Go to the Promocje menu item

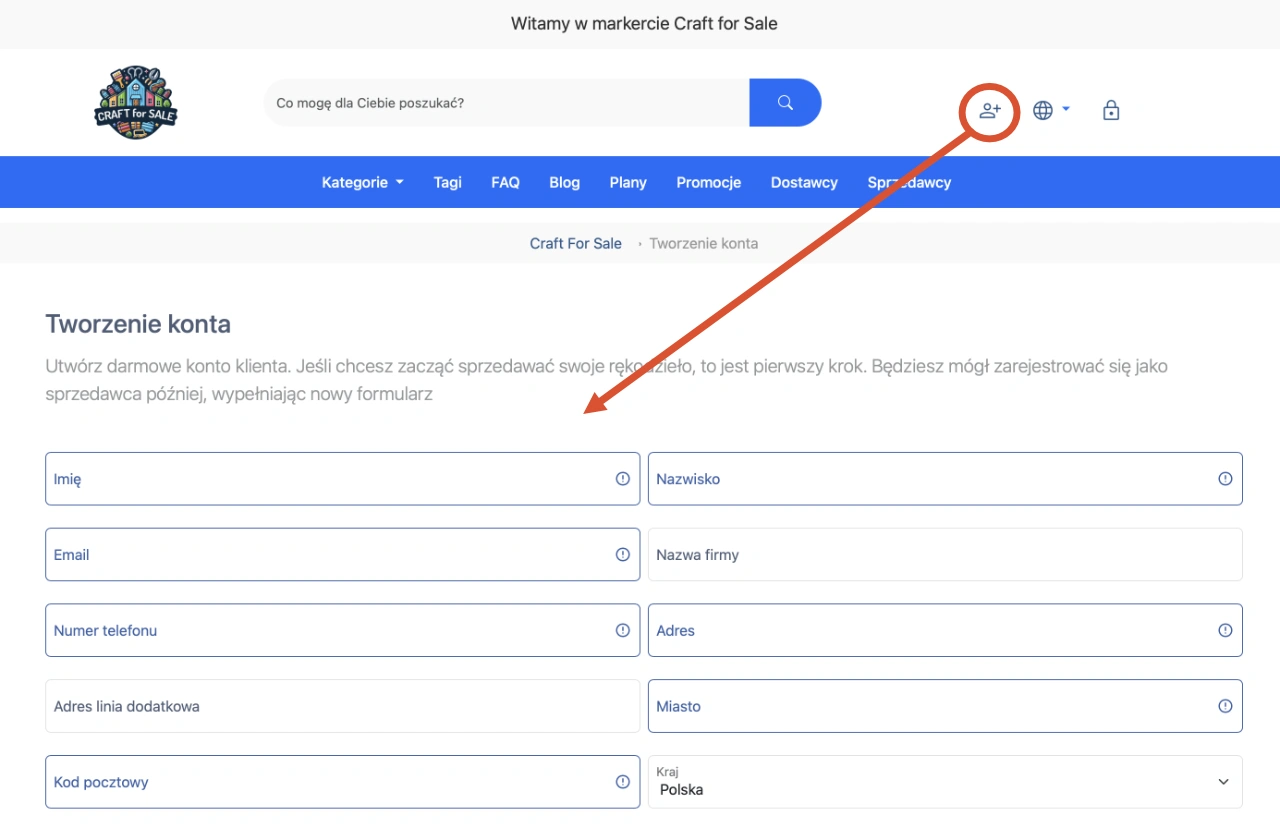(x=708, y=182)
